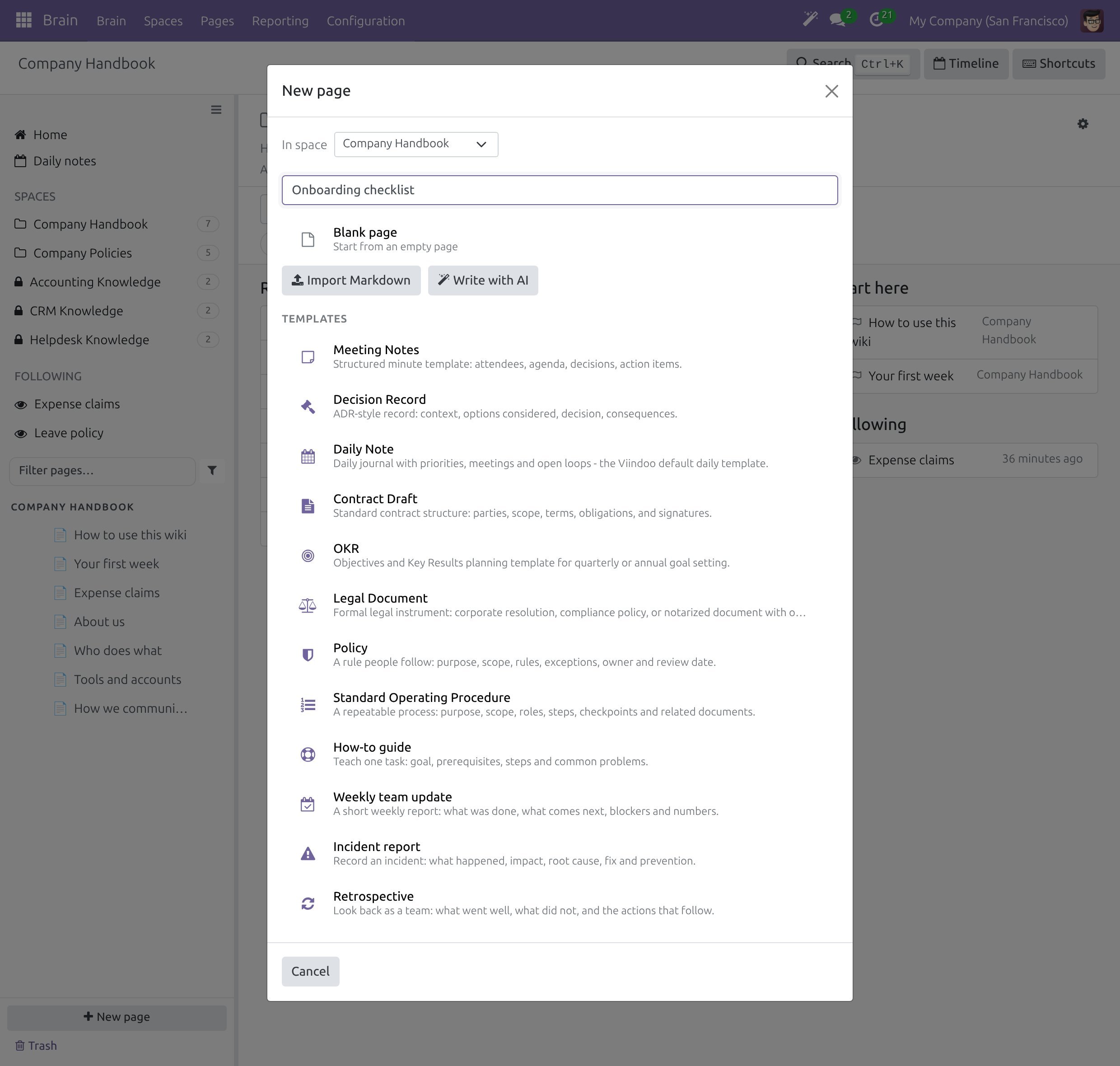Choose the Standard Operating Procedure template

560,705
